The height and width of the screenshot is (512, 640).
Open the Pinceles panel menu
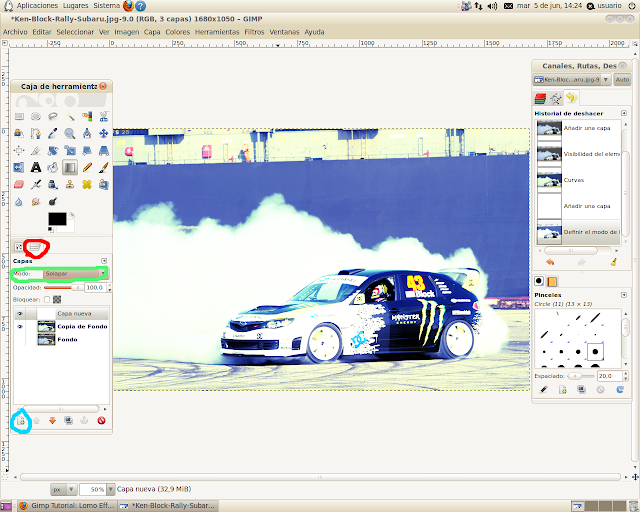pyautogui.click(x=624, y=295)
